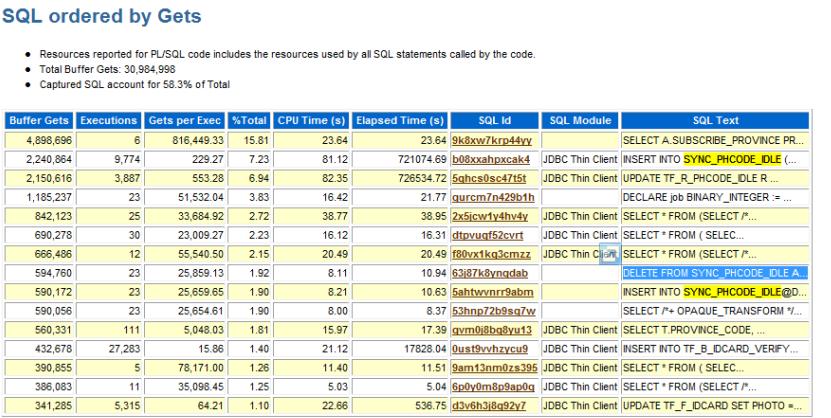
Task: Click the Executions value 27,283
Action: [x=124, y=349]
